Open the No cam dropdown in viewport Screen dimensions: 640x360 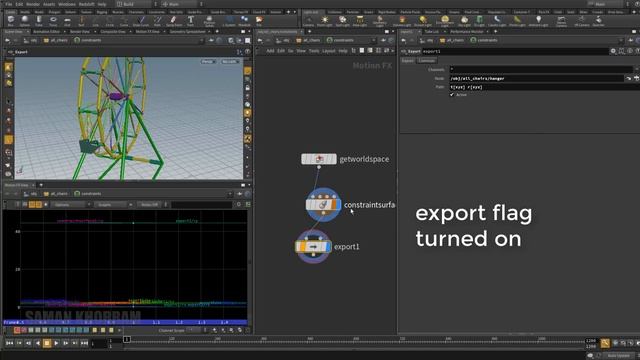click(230, 62)
